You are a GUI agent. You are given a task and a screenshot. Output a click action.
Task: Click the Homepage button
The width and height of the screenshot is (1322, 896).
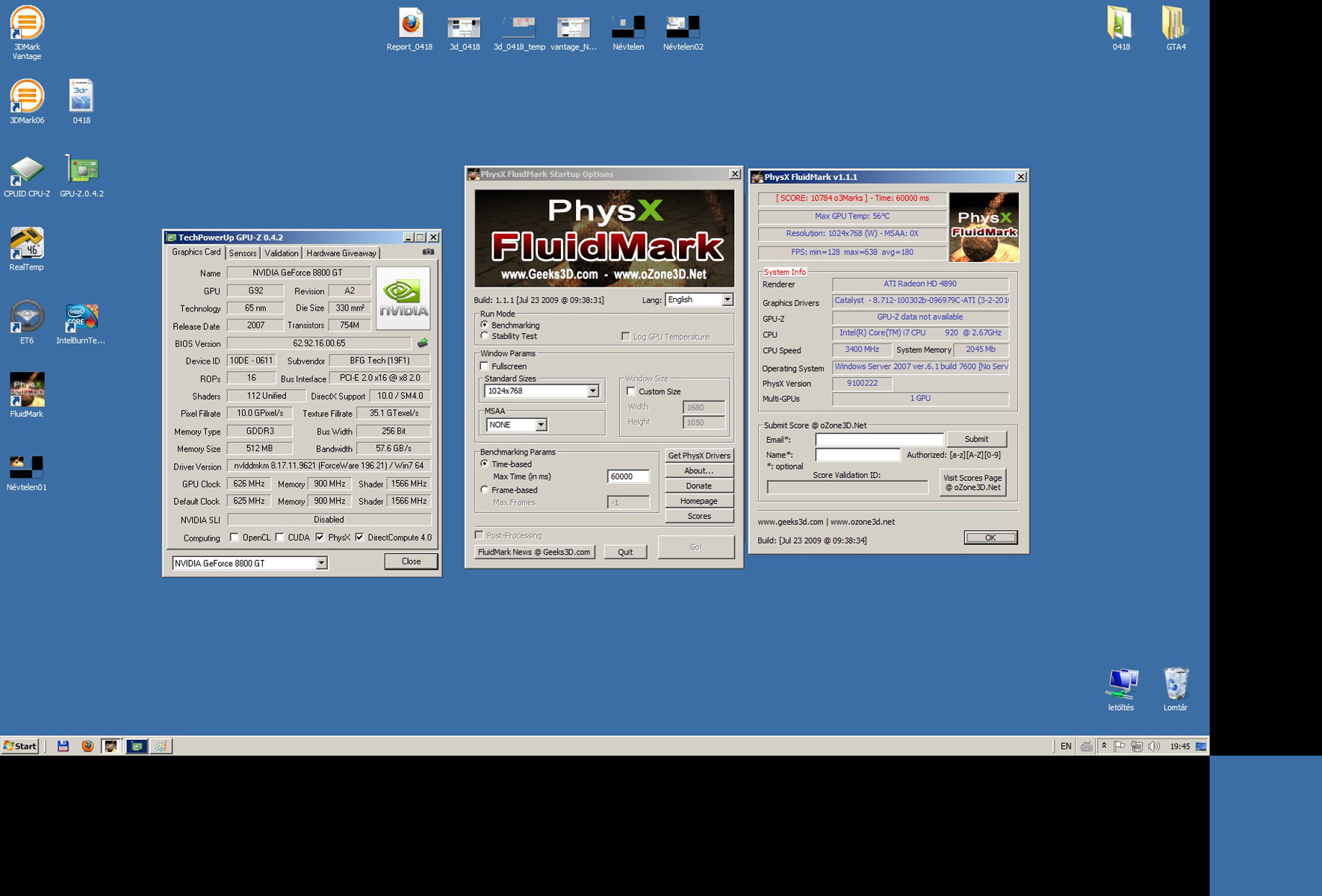tap(699, 501)
